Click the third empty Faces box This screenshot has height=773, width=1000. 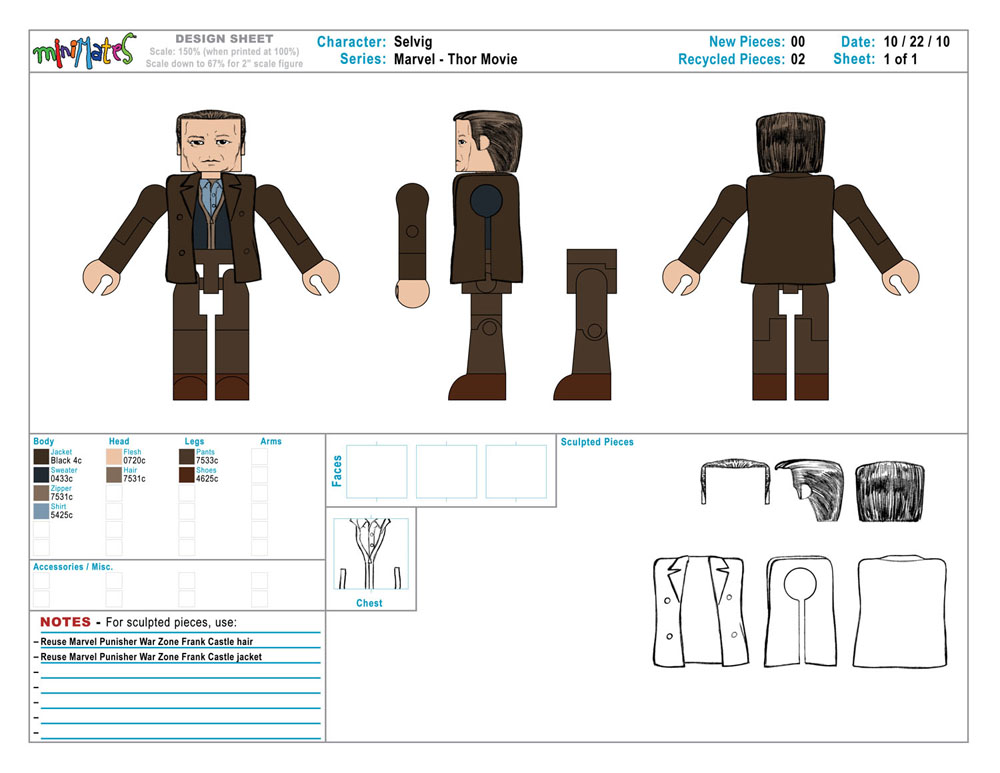(x=516, y=471)
